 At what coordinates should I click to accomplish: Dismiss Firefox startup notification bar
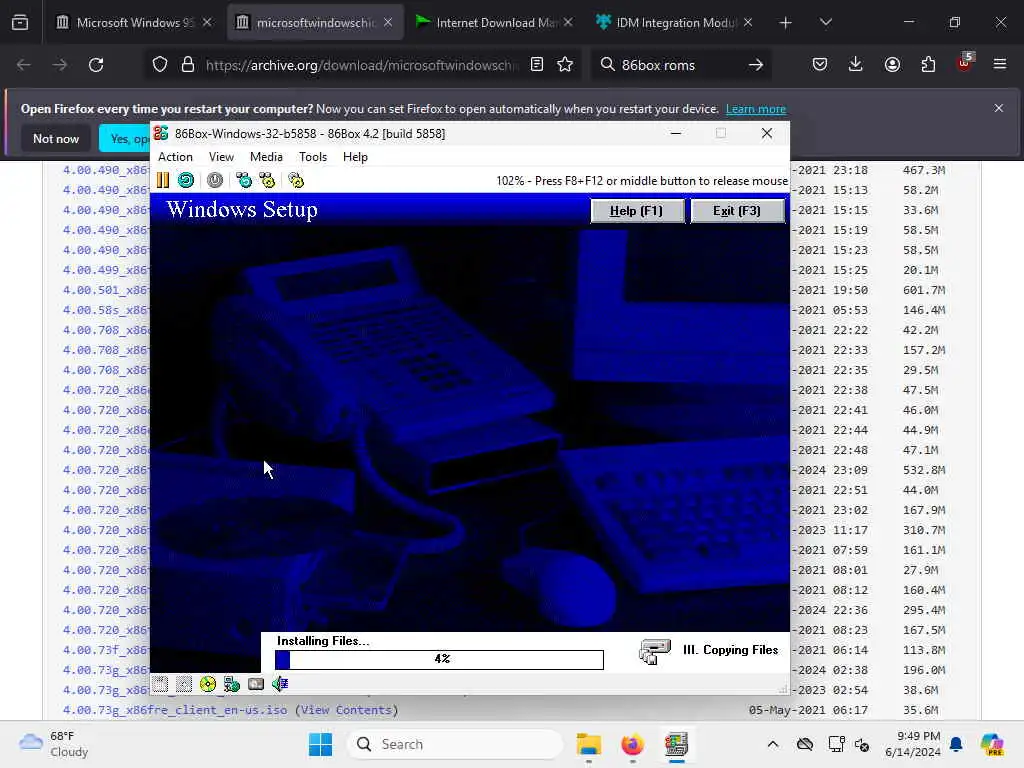[x=999, y=108]
